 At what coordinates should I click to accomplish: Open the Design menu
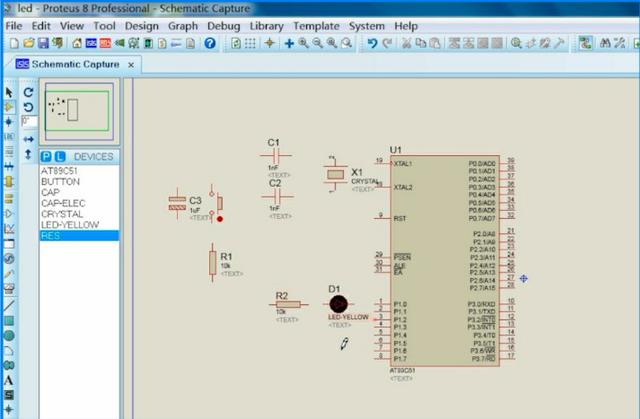coord(142,26)
